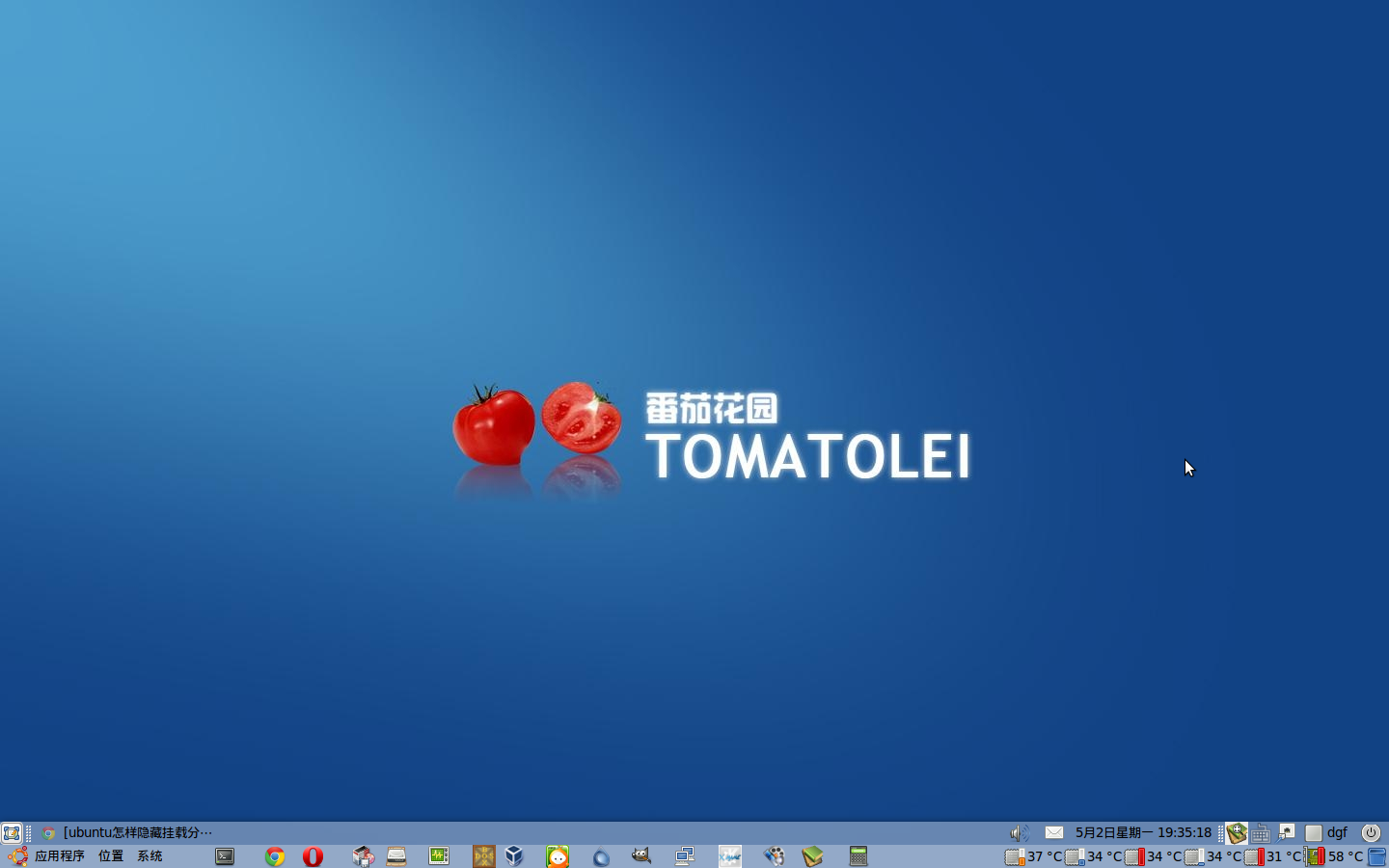The width and height of the screenshot is (1389, 868).
Task: Open the 位置 menu
Action: (x=111, y=856)
